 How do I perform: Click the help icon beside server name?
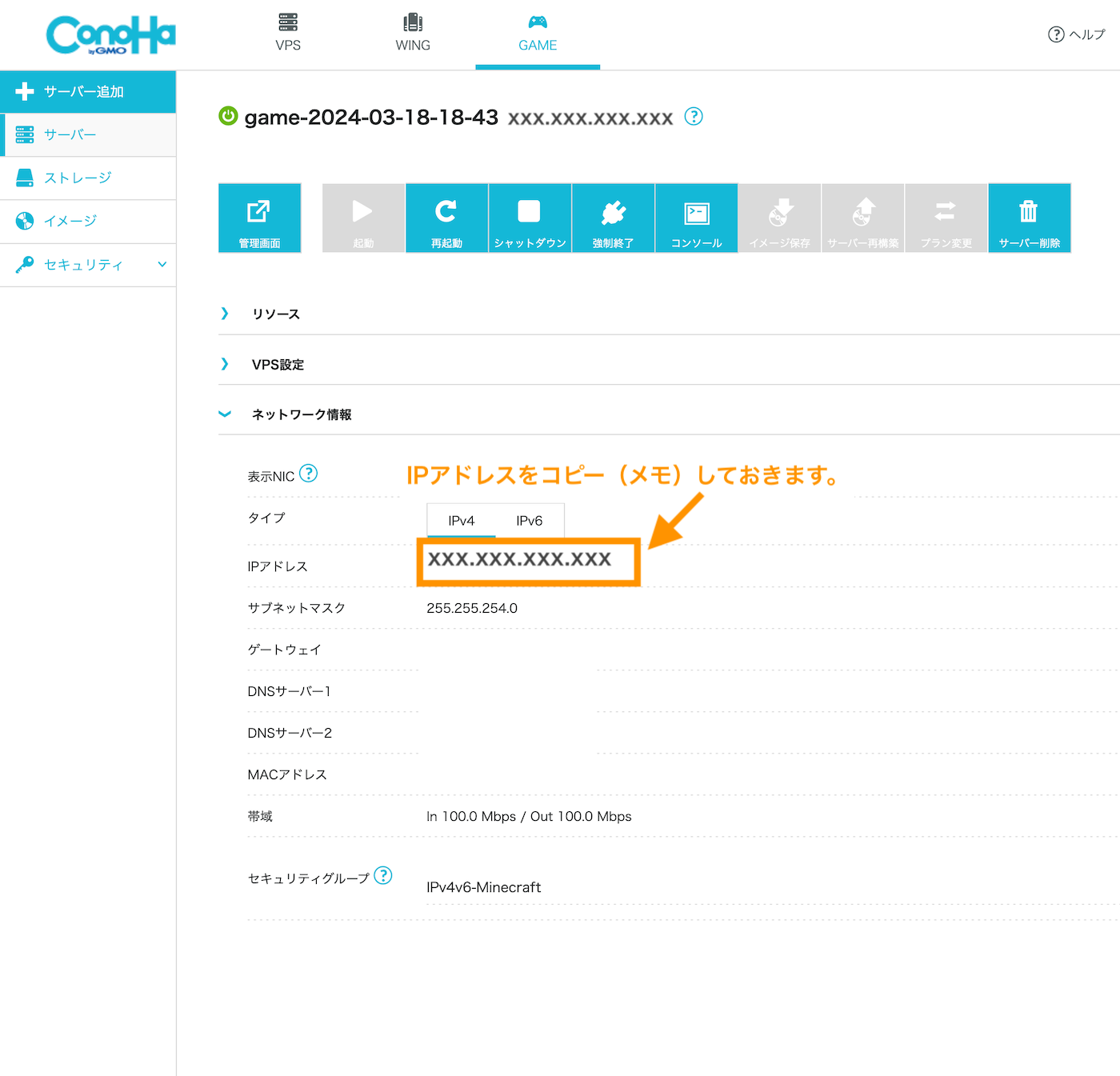tap(694, 117)
